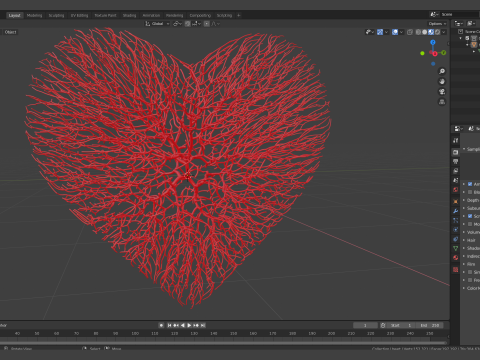The image size is (480, 360).
Task: Switch perspective/orthographic with grid icon
Action: (x=442, y=102)
